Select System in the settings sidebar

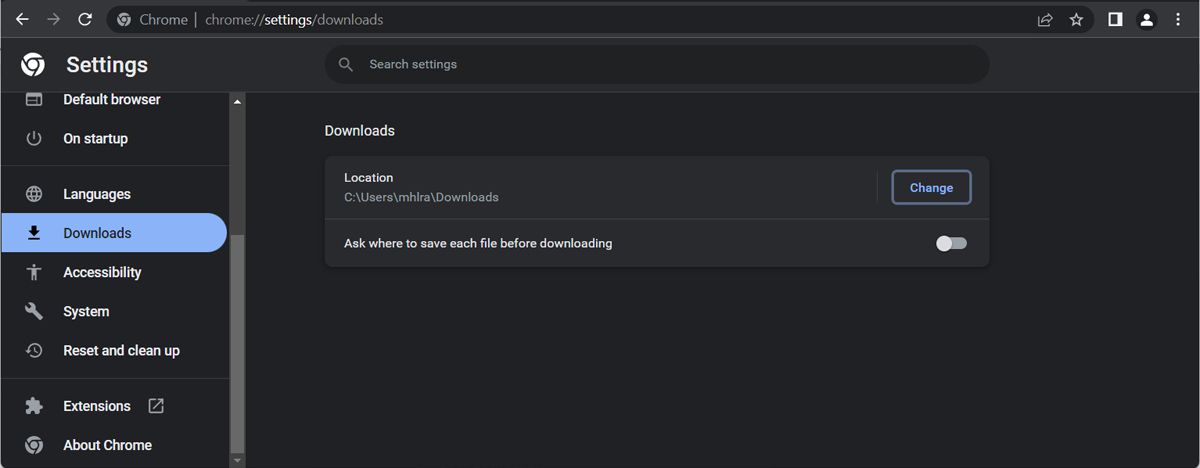86,311
